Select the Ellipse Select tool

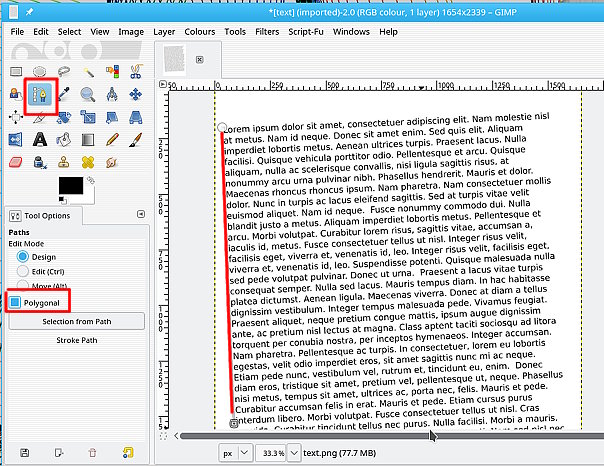click(39, 72)
